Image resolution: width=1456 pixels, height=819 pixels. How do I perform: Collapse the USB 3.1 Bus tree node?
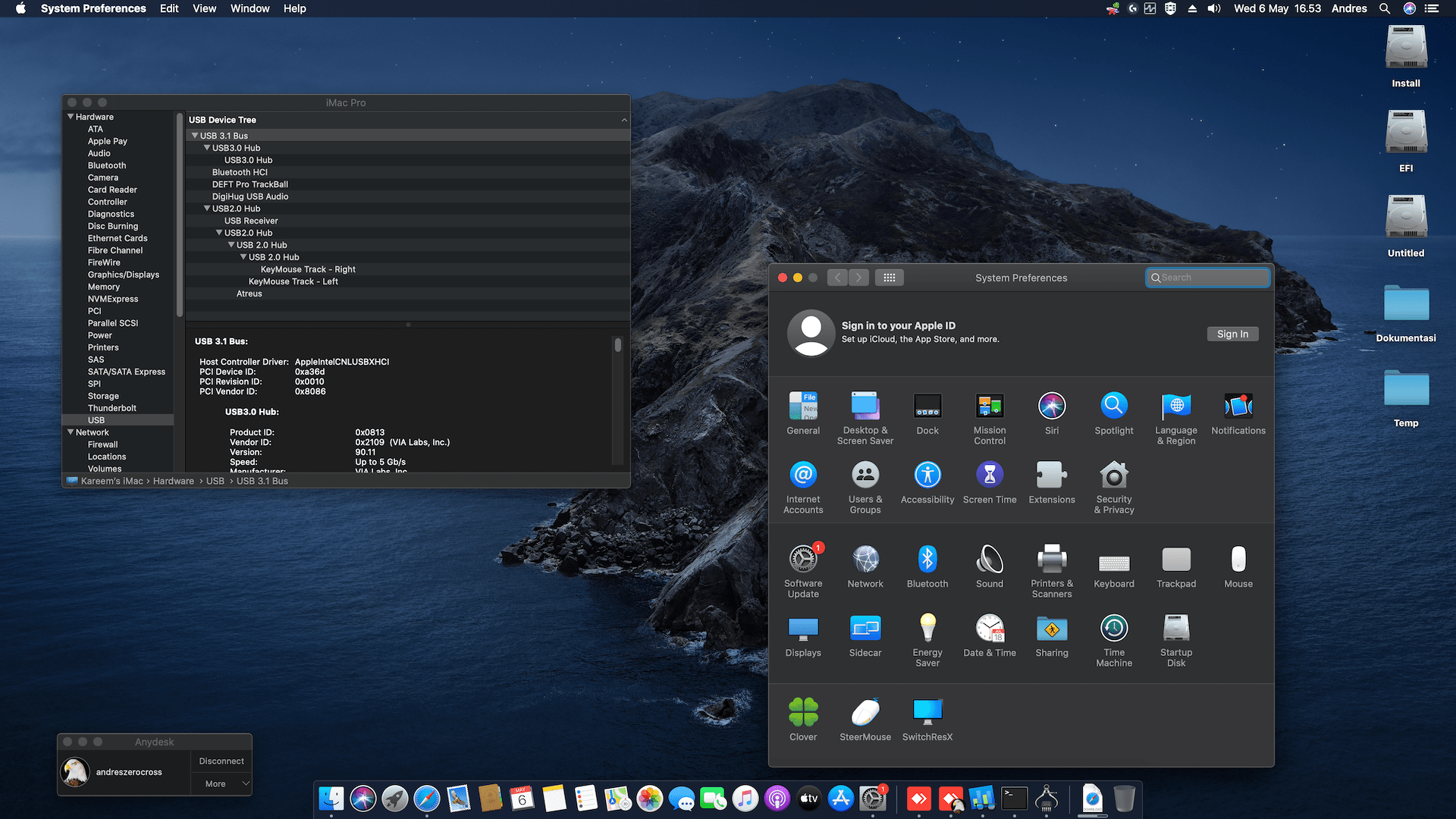195,136
